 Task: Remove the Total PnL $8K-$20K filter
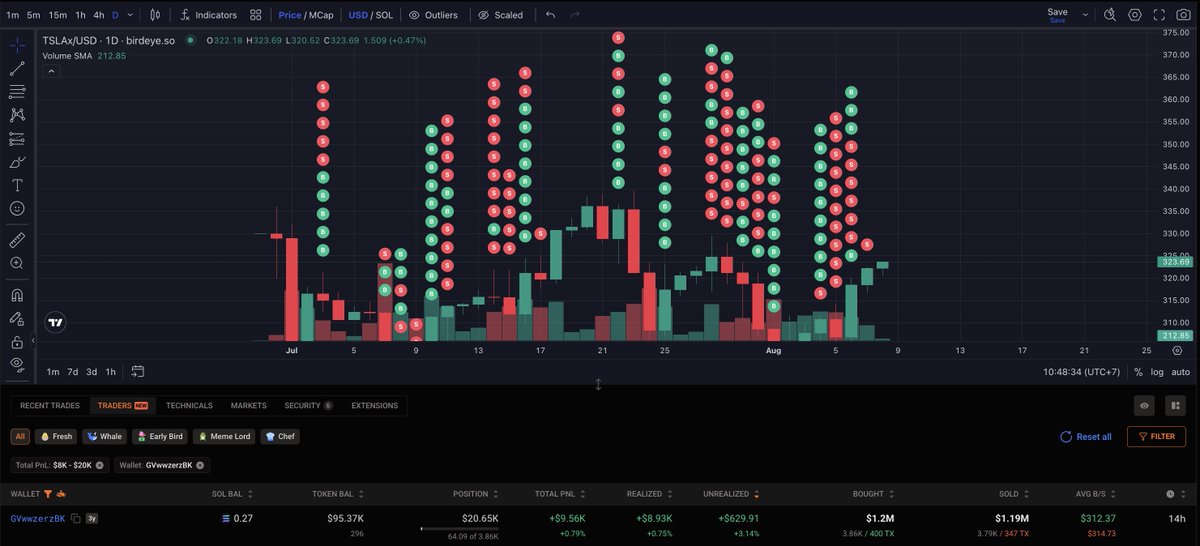pyautogui.click(x=100, y=465)
